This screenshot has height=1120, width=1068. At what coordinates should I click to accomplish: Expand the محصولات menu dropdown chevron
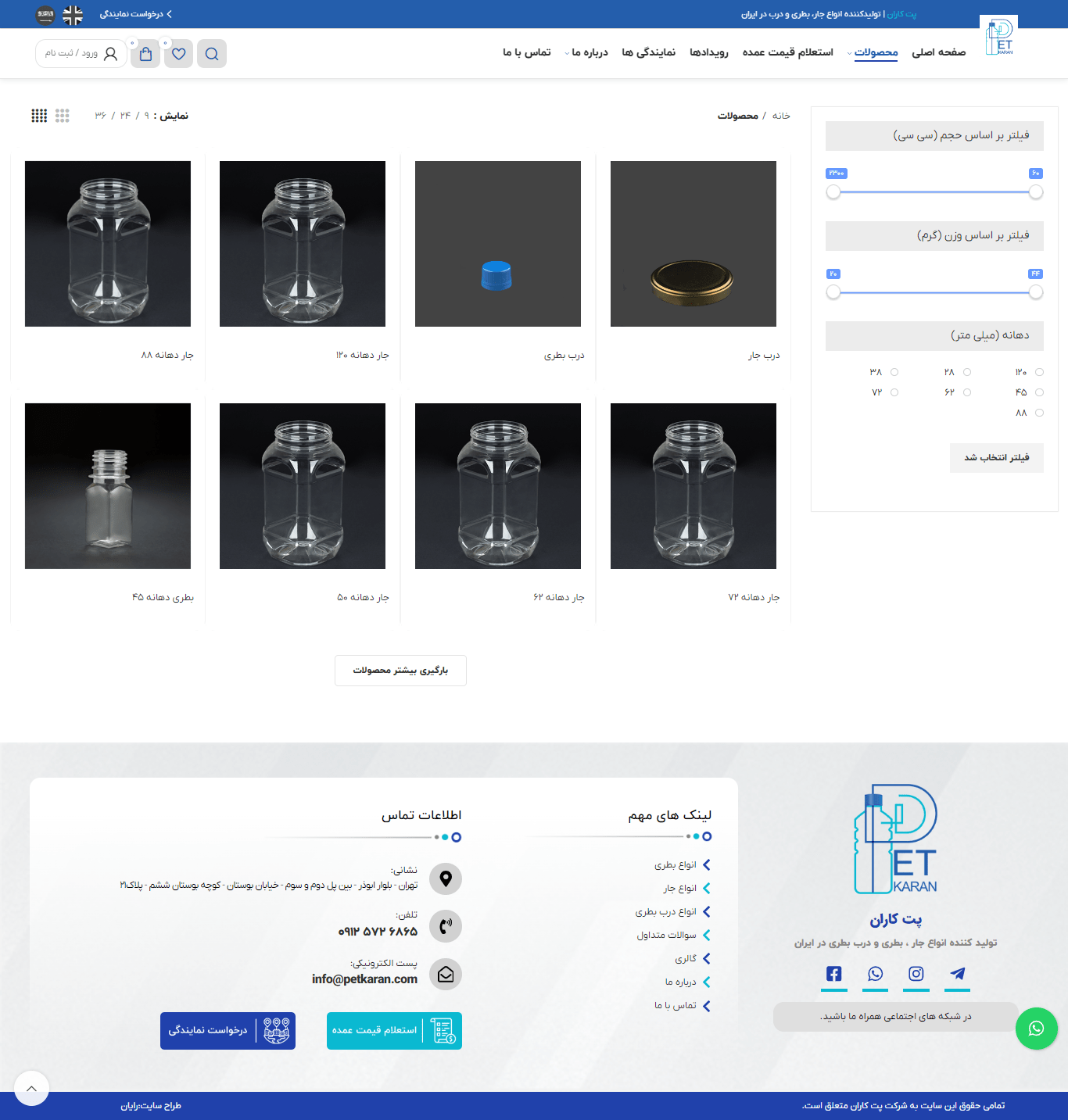pyautogui.click(x=850, y=54)
